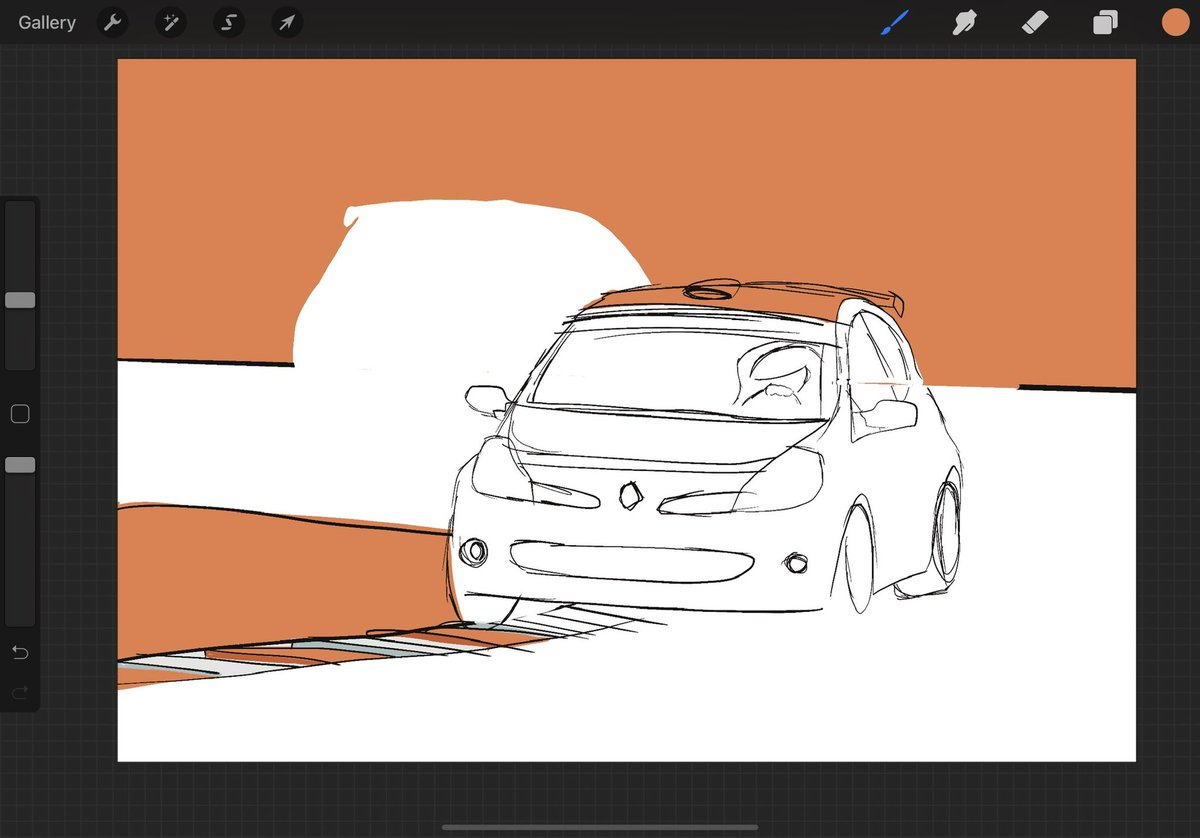
Task: Click the brush size slider handle
Action: (x=20, y=300)
